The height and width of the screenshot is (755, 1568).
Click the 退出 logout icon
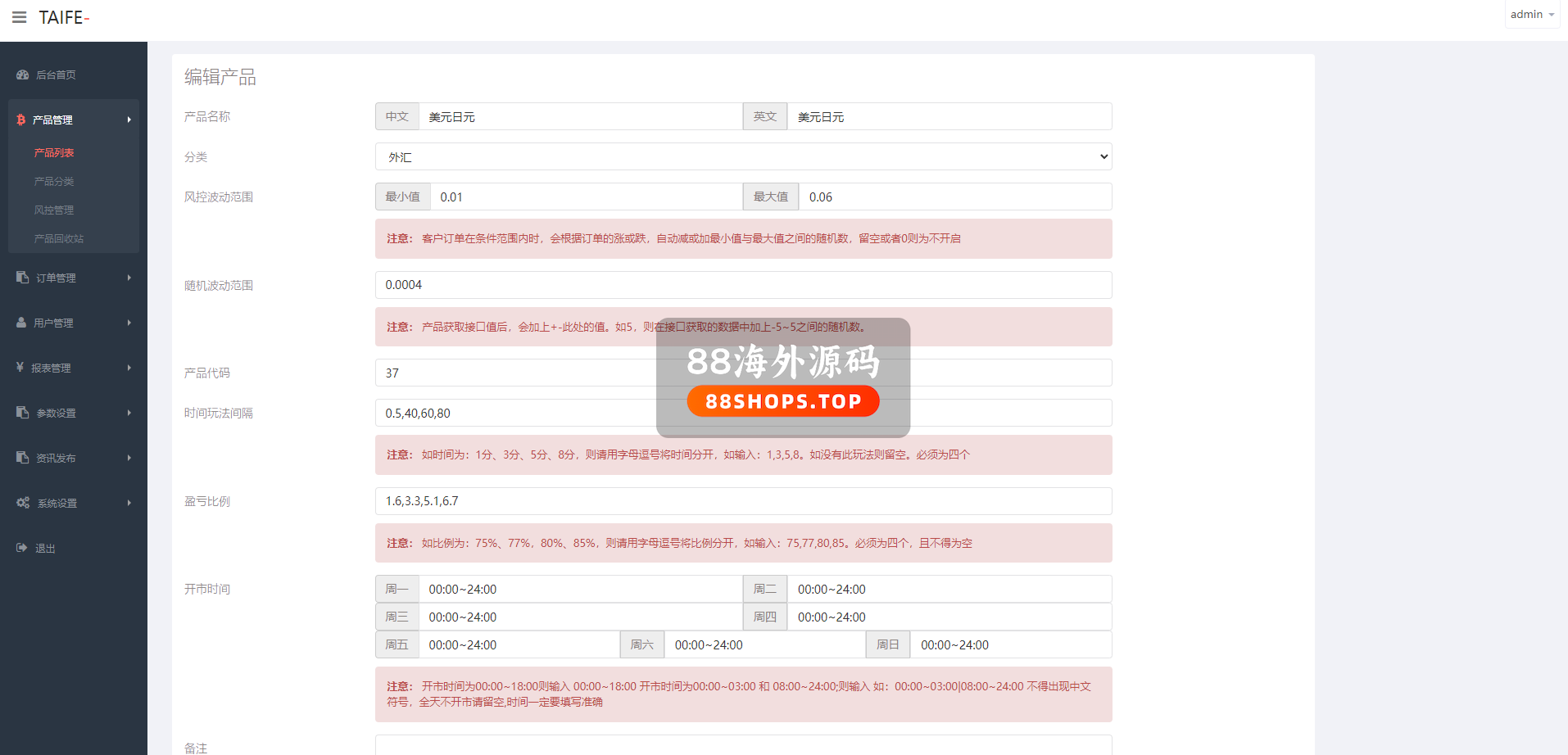click(21, 548)
